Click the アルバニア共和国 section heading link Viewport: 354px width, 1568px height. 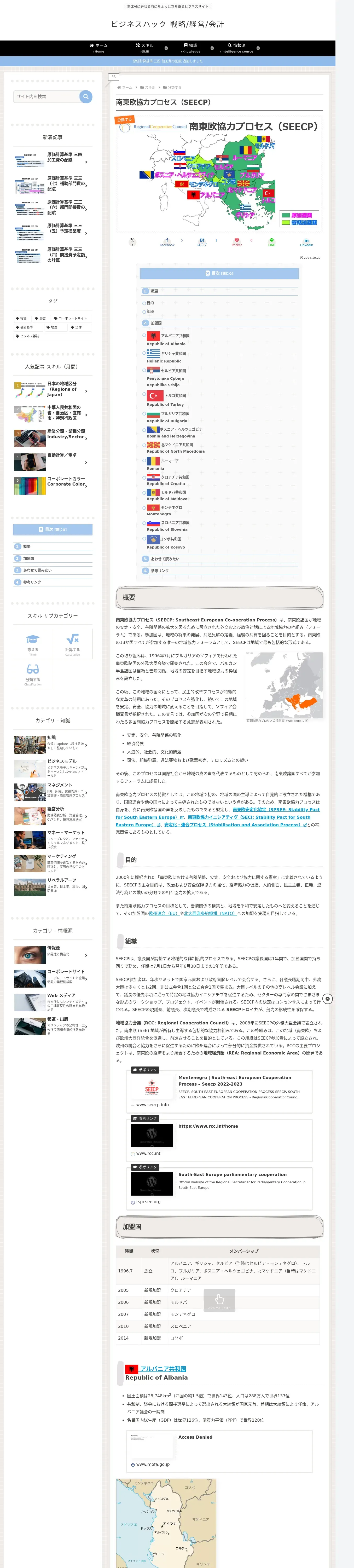[163, 1369]
